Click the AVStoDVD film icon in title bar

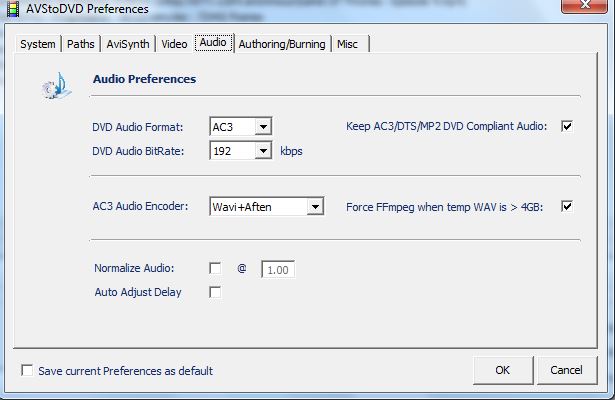point(13,9)
